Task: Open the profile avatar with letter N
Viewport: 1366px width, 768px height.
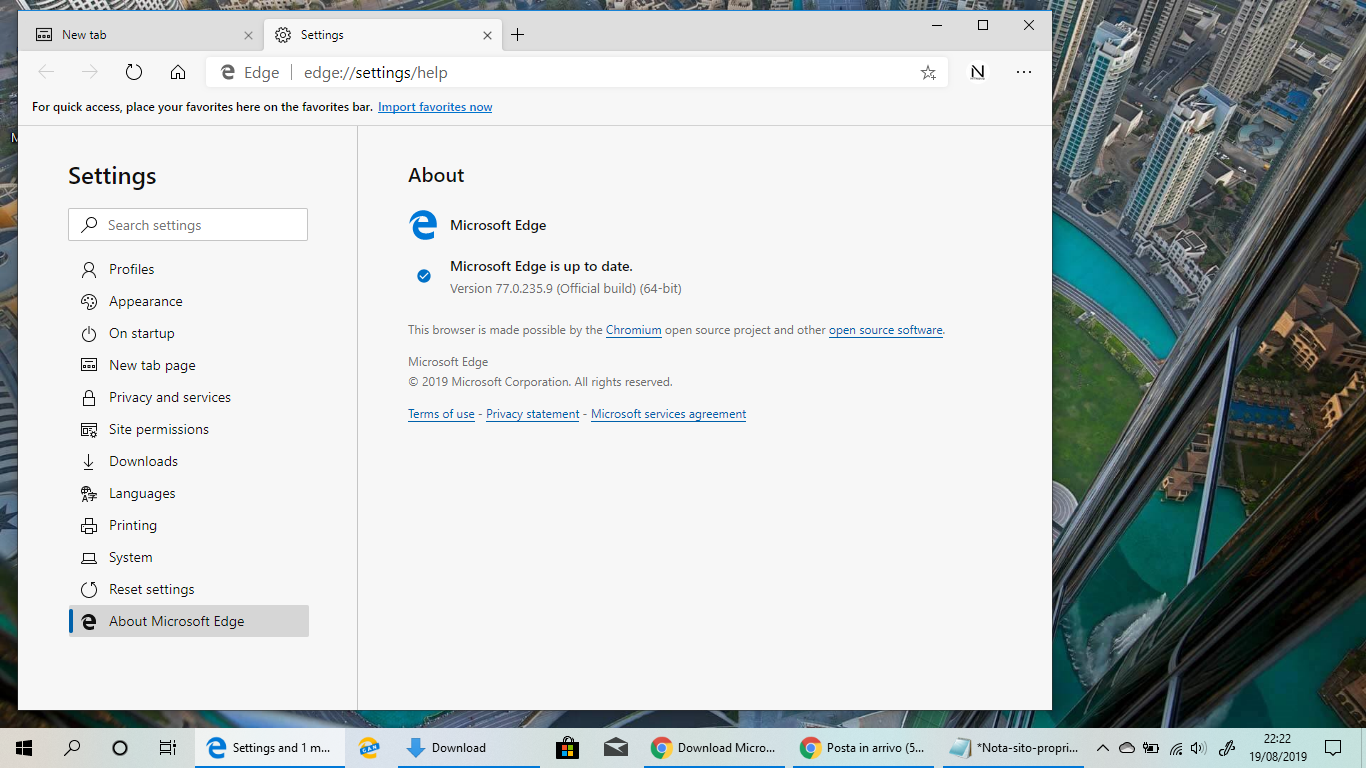Action: pos(977,72)
